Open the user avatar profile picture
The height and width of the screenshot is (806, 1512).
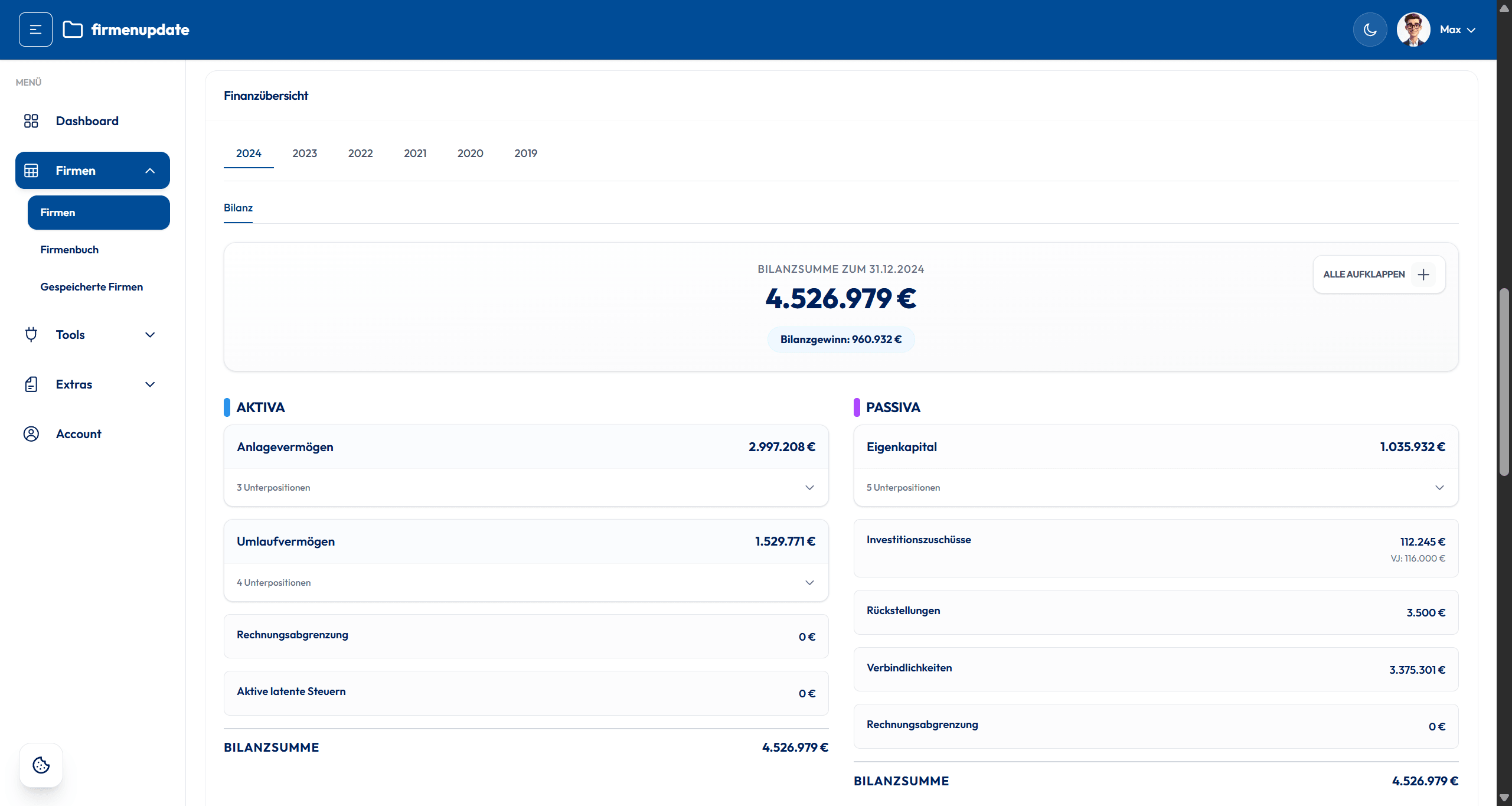[x=1413, y=30]
